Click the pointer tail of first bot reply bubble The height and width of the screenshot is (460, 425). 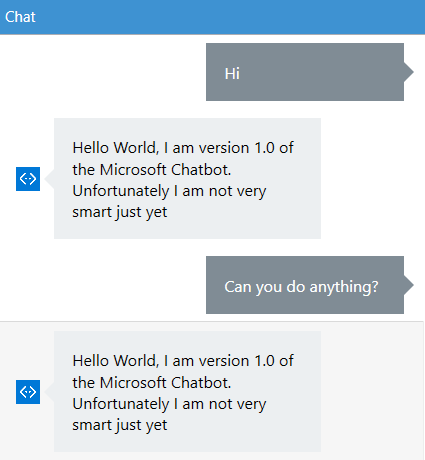49,179
